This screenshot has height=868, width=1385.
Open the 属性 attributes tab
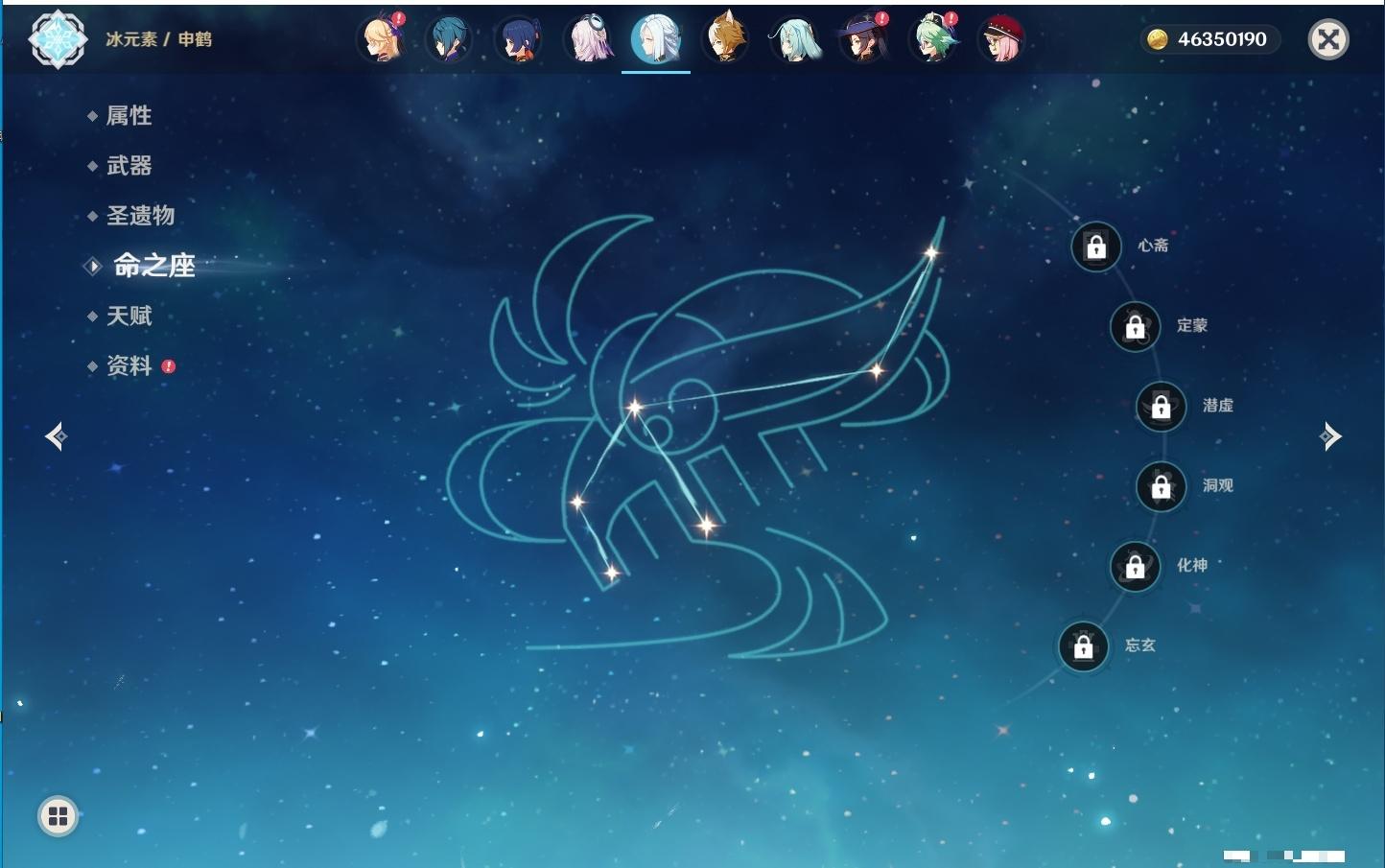[129, 116]
